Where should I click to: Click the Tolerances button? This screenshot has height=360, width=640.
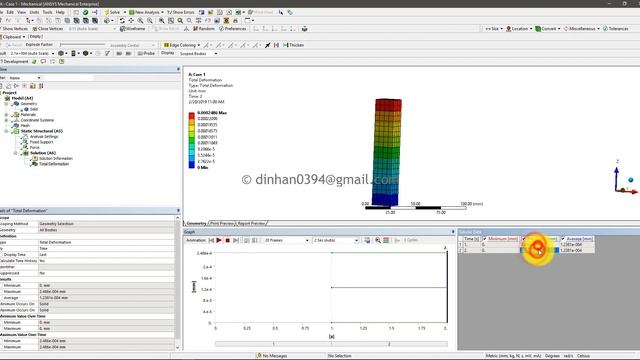pos(616,29)
